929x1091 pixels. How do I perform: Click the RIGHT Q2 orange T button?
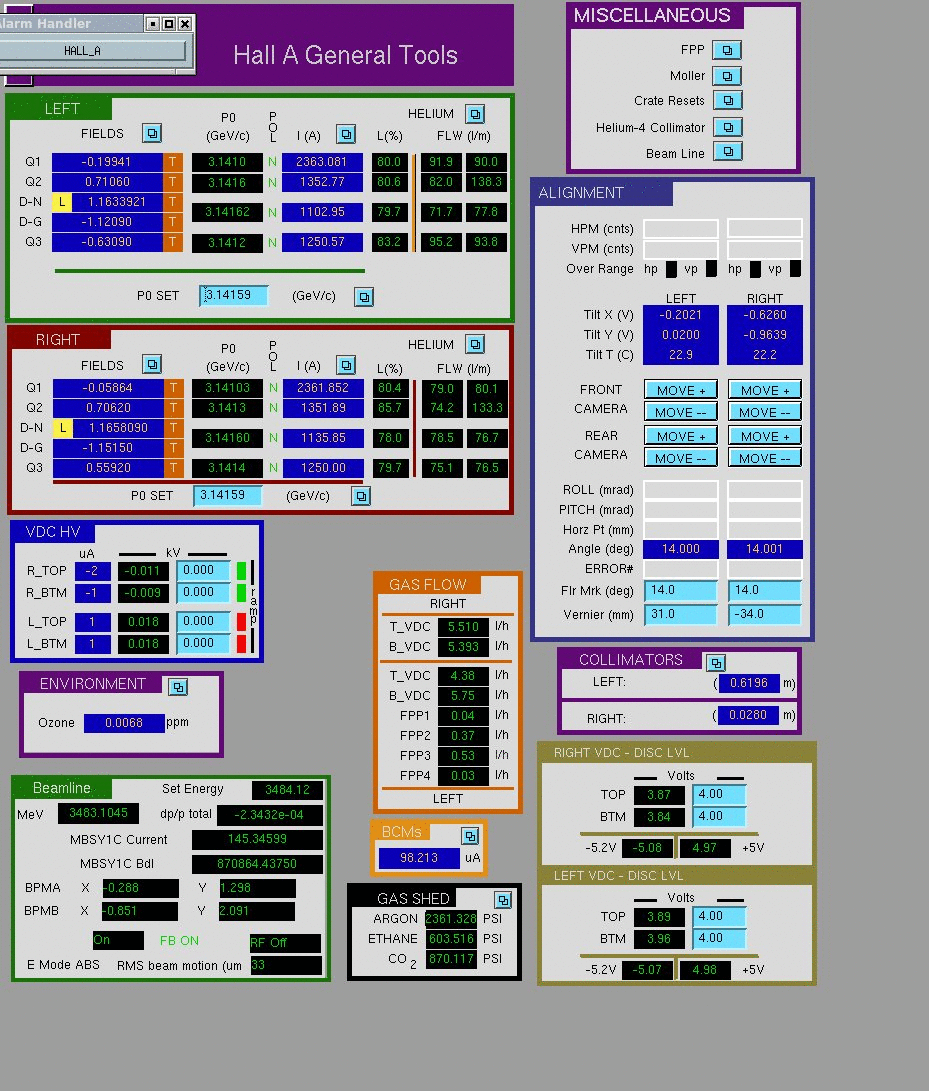point(173,408)
